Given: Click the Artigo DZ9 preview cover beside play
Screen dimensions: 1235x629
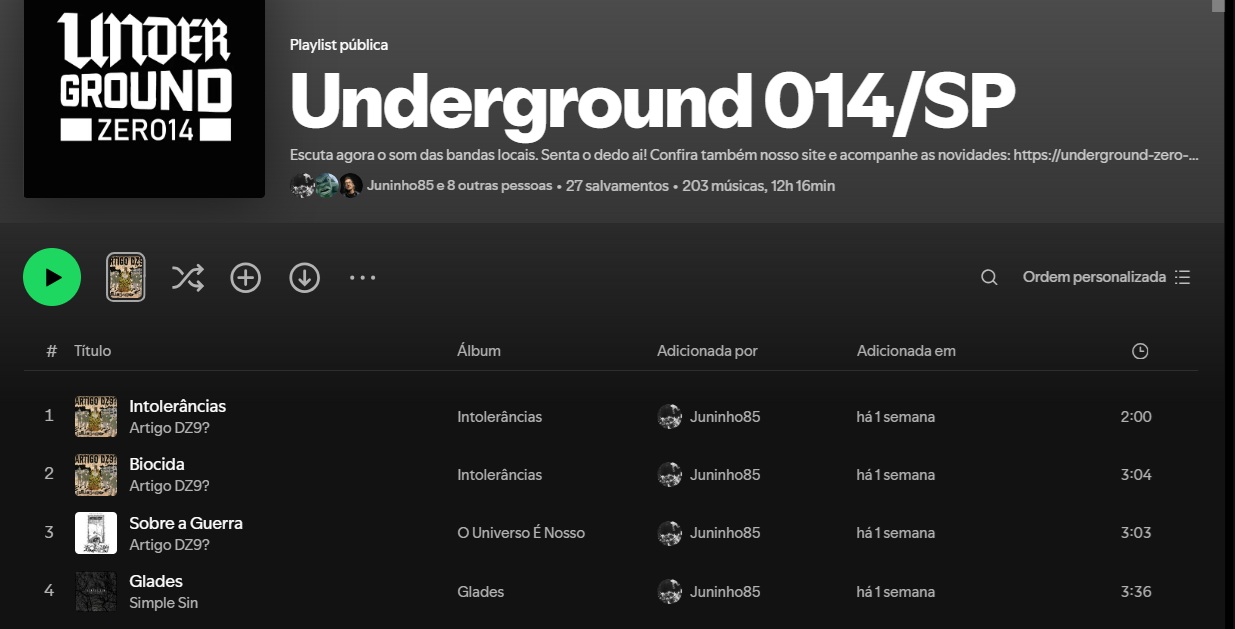Looking at the screenshot, I should click(x=126, y=277).
